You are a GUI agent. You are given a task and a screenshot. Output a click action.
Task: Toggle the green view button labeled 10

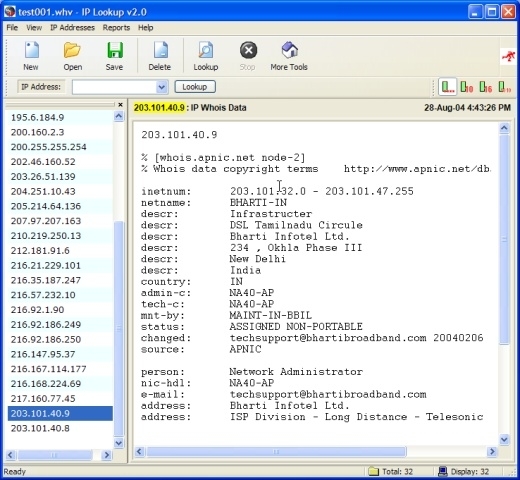click(466, 87)
